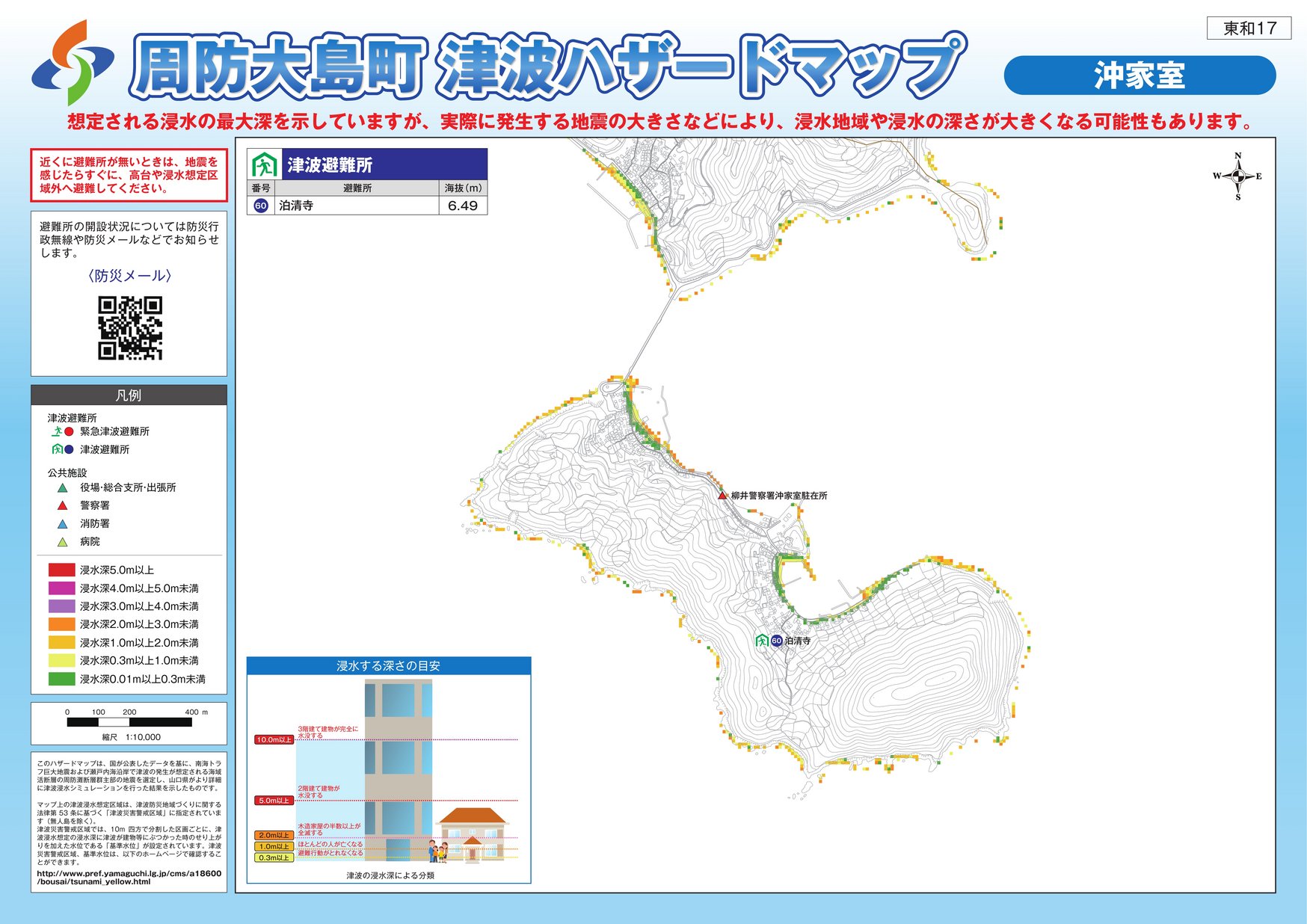Click the blue number 60 badge in the shelter table
This screenshot has height=924, width=1307.
(x=260, y=206)
